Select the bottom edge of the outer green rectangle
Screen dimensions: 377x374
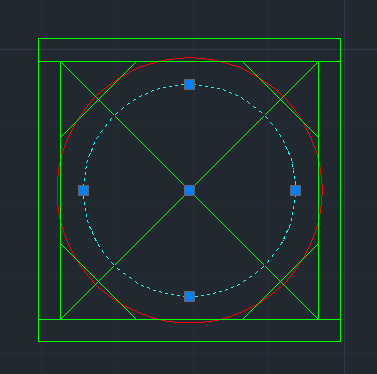click(189, 341)
